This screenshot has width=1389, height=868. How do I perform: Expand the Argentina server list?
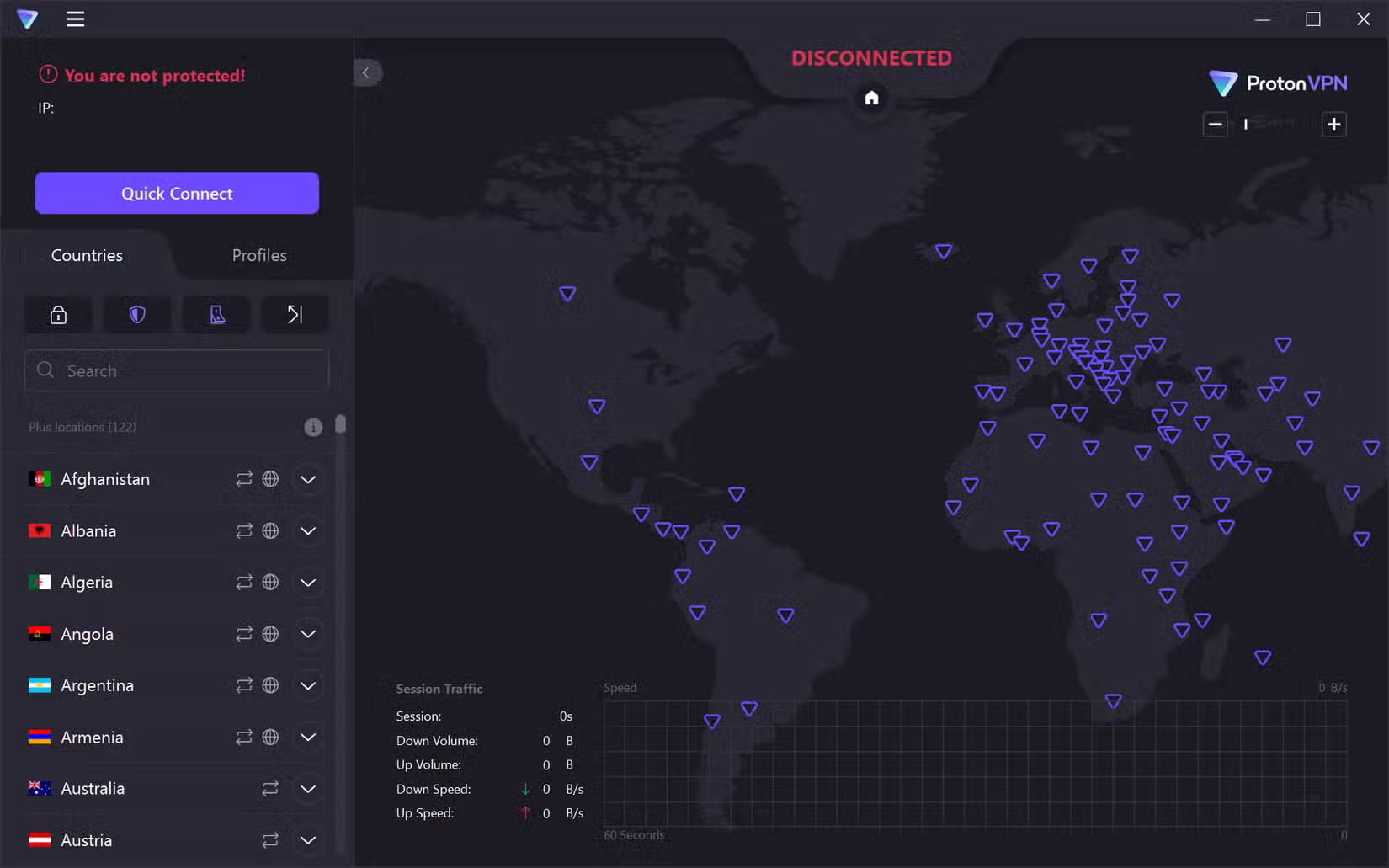(x=308, y=686)
